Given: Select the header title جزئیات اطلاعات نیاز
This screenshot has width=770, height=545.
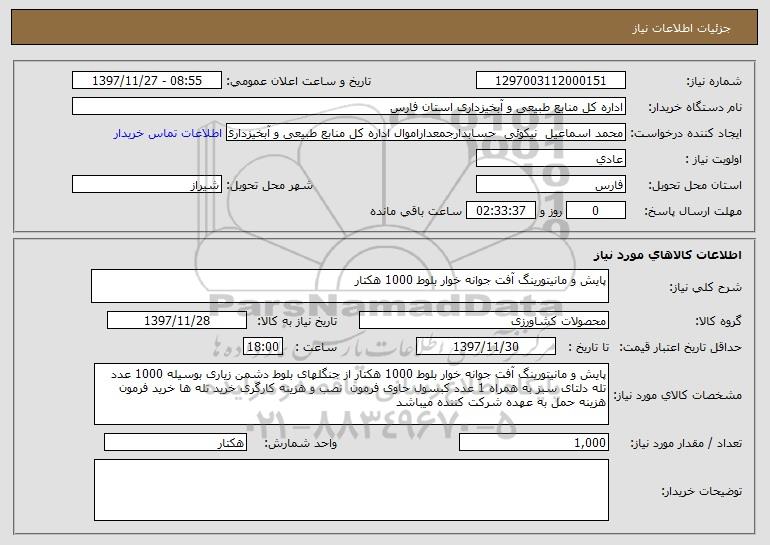Looking at the screenshot, I should 681,28.
